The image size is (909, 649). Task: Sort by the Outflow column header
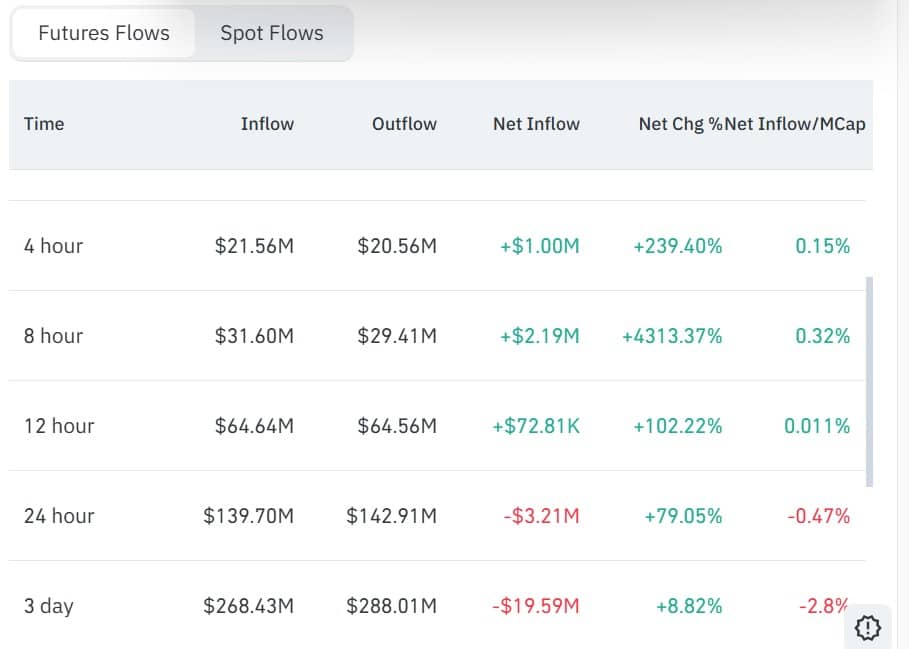tap(404, 124)
